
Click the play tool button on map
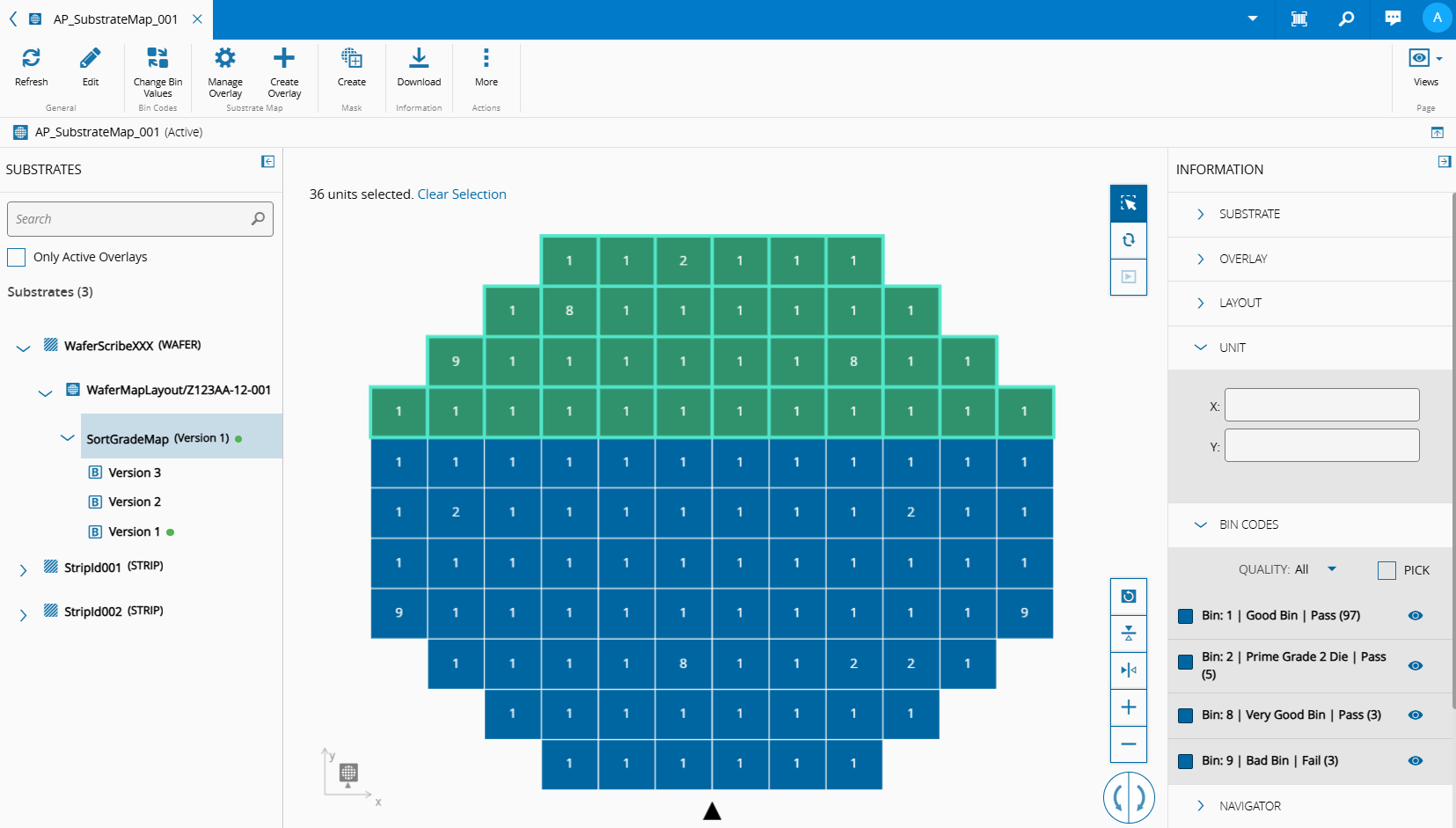[1129, 277]
